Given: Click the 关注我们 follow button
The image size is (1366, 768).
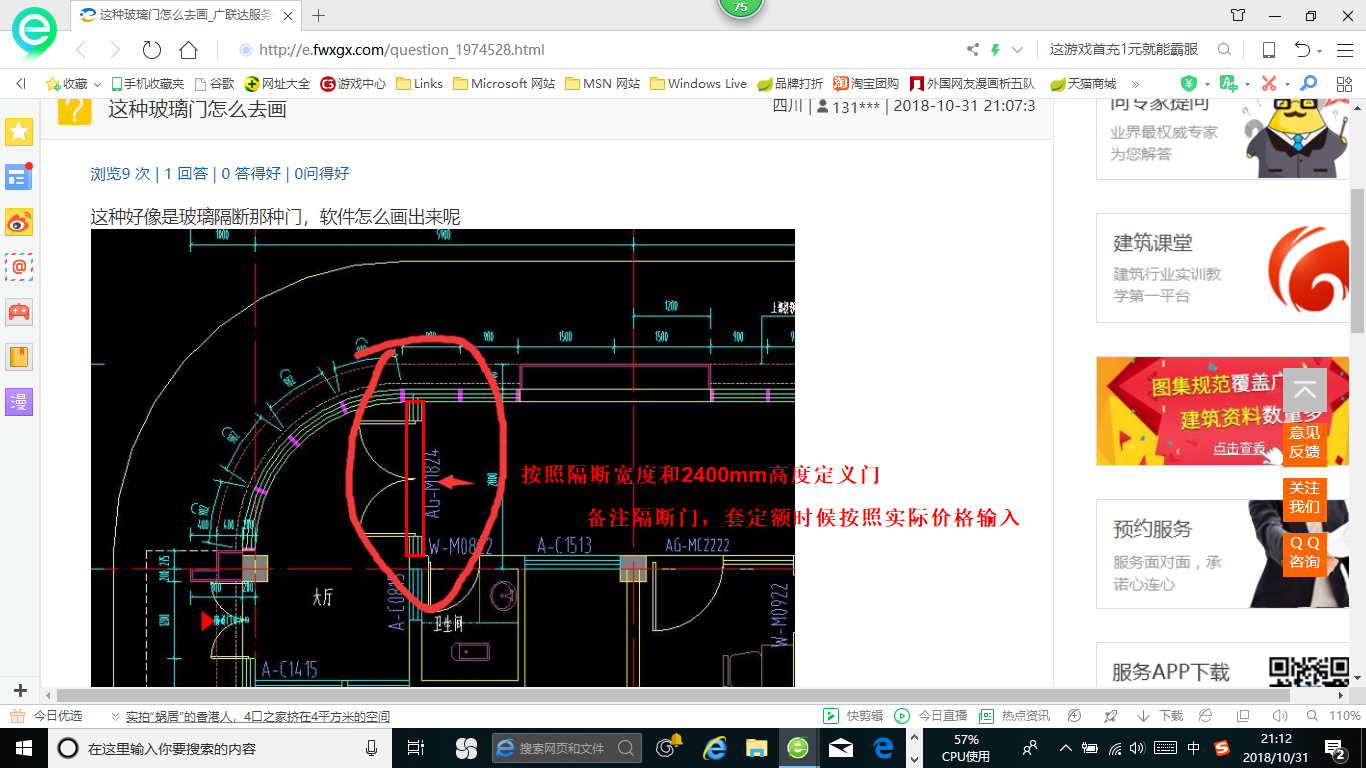Looking at the screenshot, I should (x=1304, y=497).
